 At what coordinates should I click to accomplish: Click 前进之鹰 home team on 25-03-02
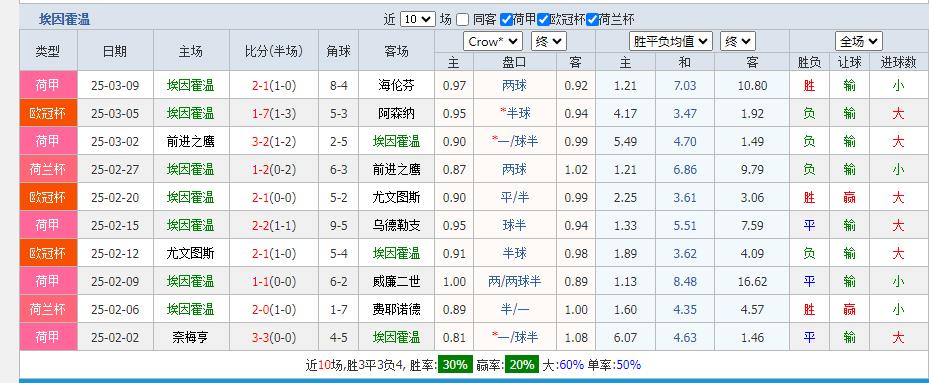[x=191, y=141]
